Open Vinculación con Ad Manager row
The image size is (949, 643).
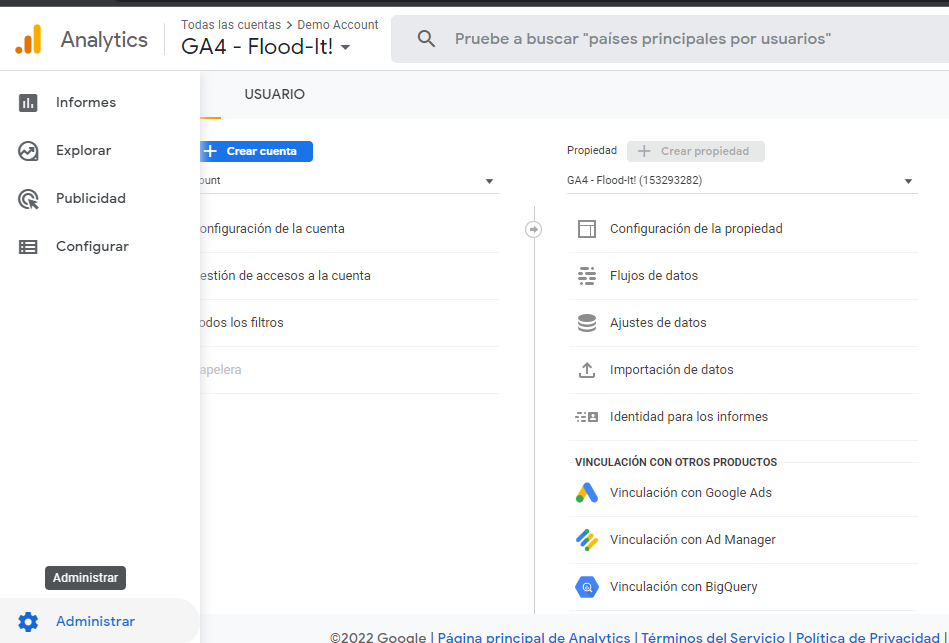pos(743,539)
